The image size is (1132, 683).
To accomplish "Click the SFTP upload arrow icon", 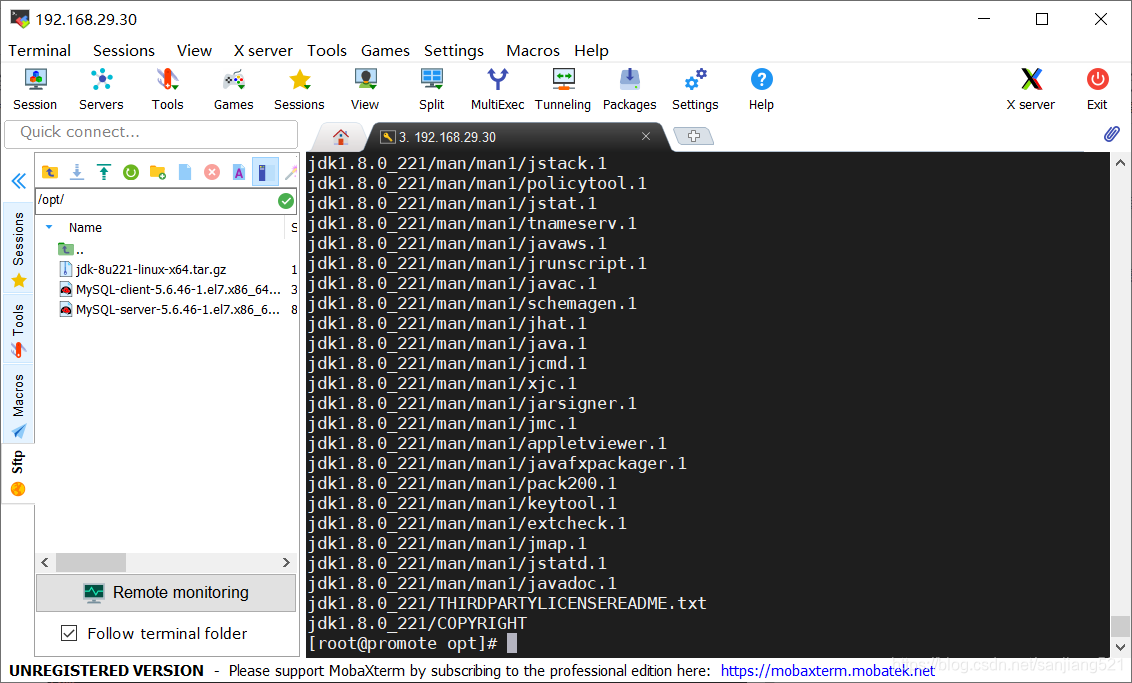I will click(x=104, y=172).
